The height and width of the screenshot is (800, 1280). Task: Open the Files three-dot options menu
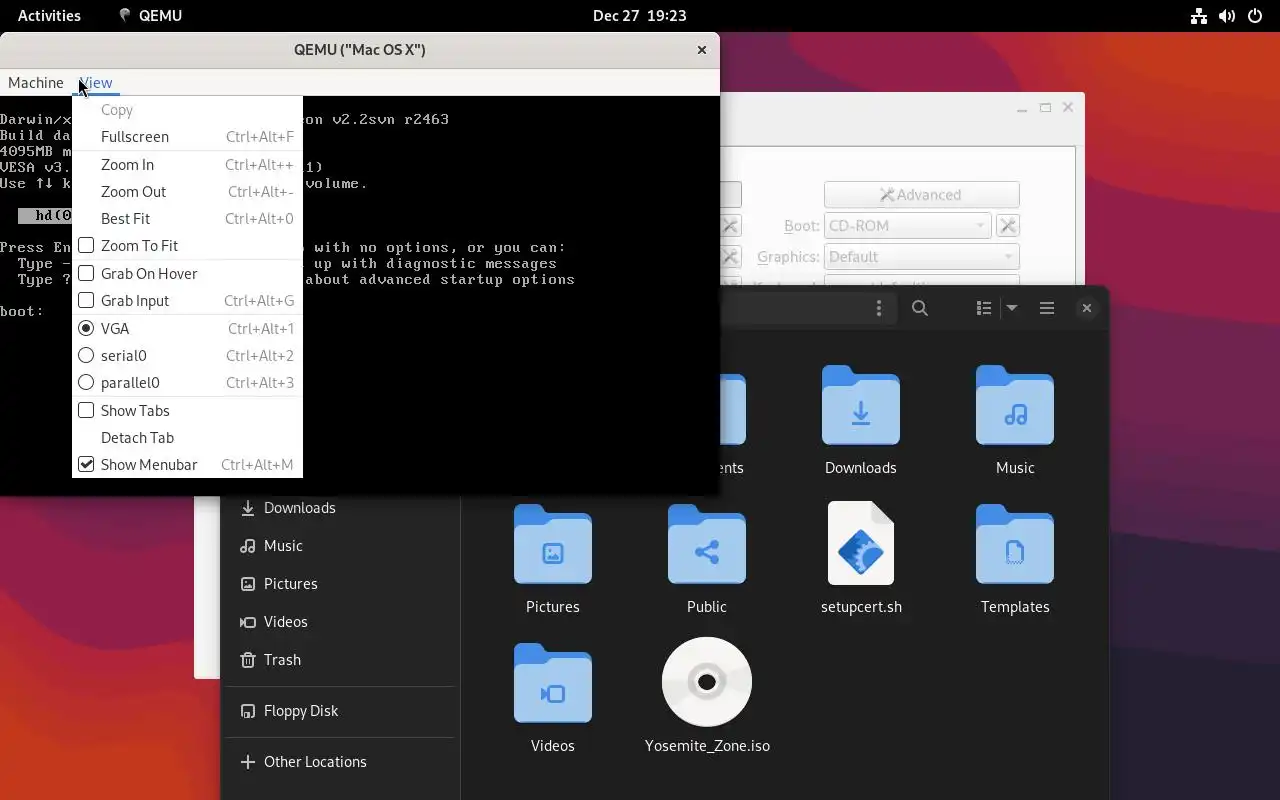click(879, 309)
